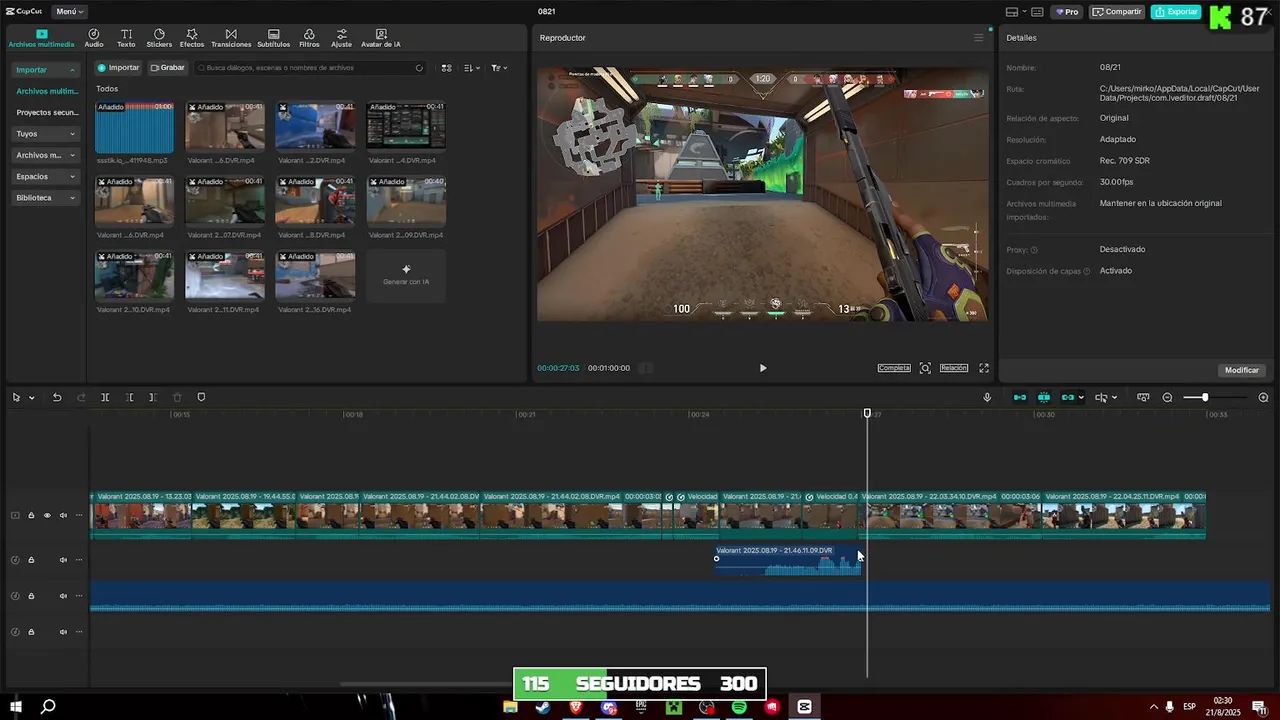Open the Audio tab

click(94, 38)
